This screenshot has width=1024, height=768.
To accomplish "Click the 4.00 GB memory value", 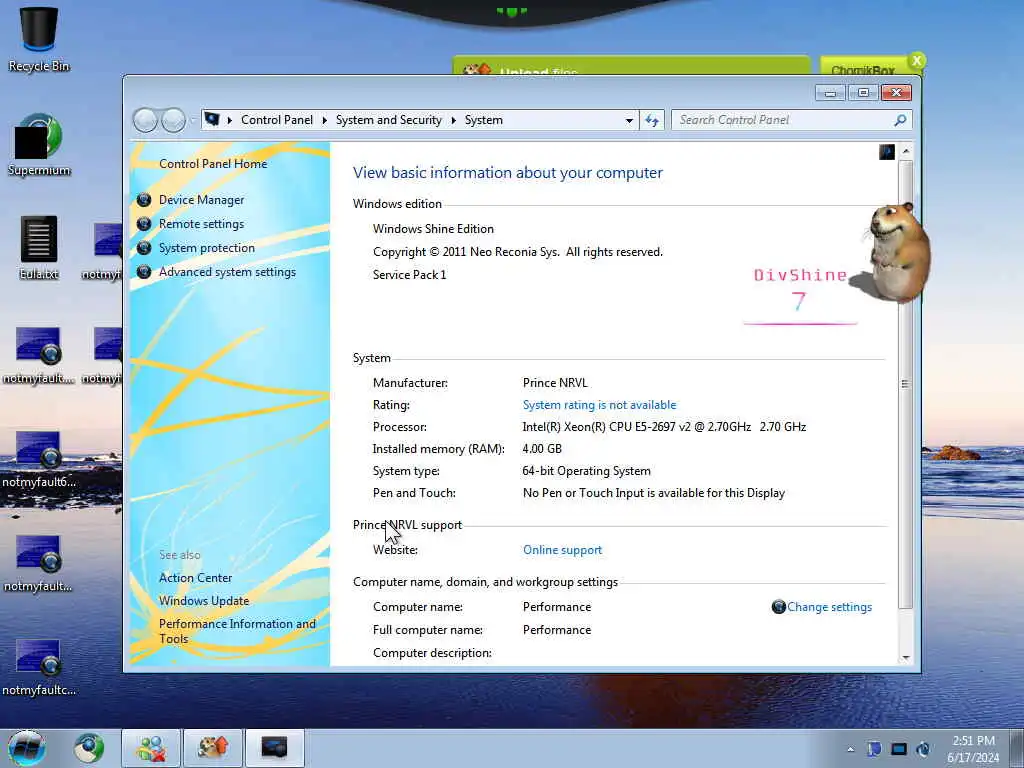I will pos(542,449).
